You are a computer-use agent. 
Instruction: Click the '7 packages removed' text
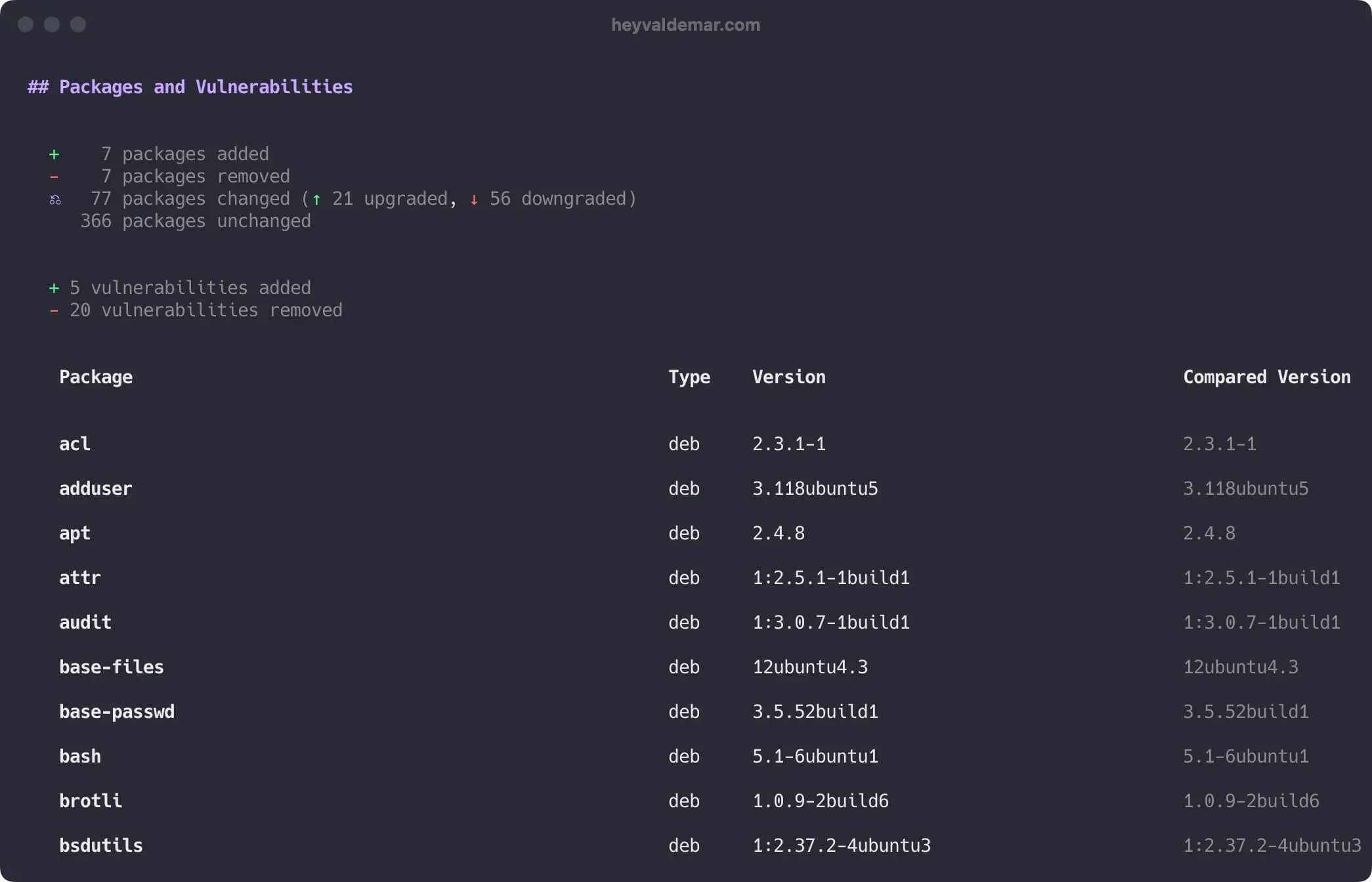coord(196,177)
